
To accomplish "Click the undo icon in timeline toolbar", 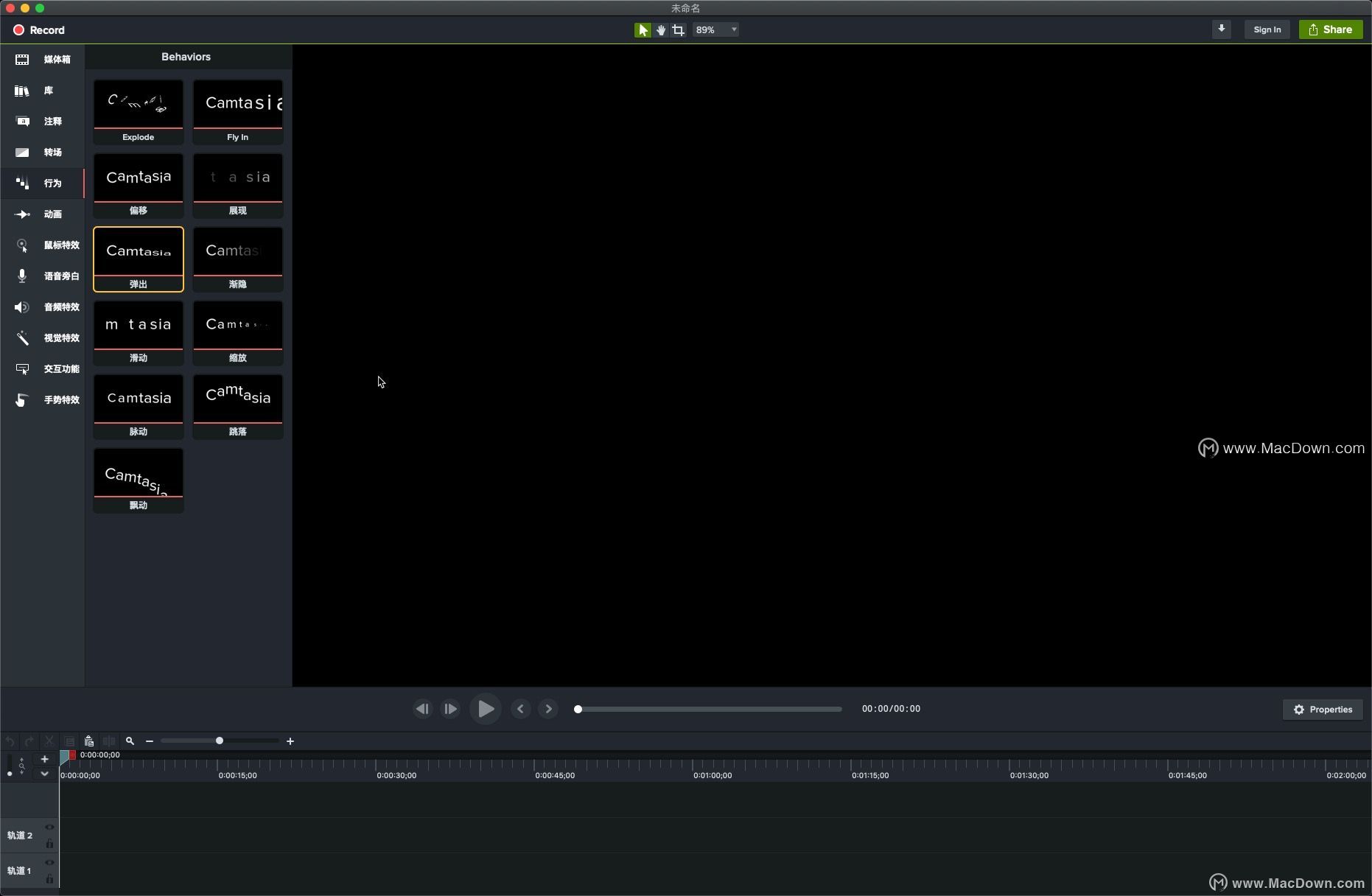I will (x=10, y=741).
